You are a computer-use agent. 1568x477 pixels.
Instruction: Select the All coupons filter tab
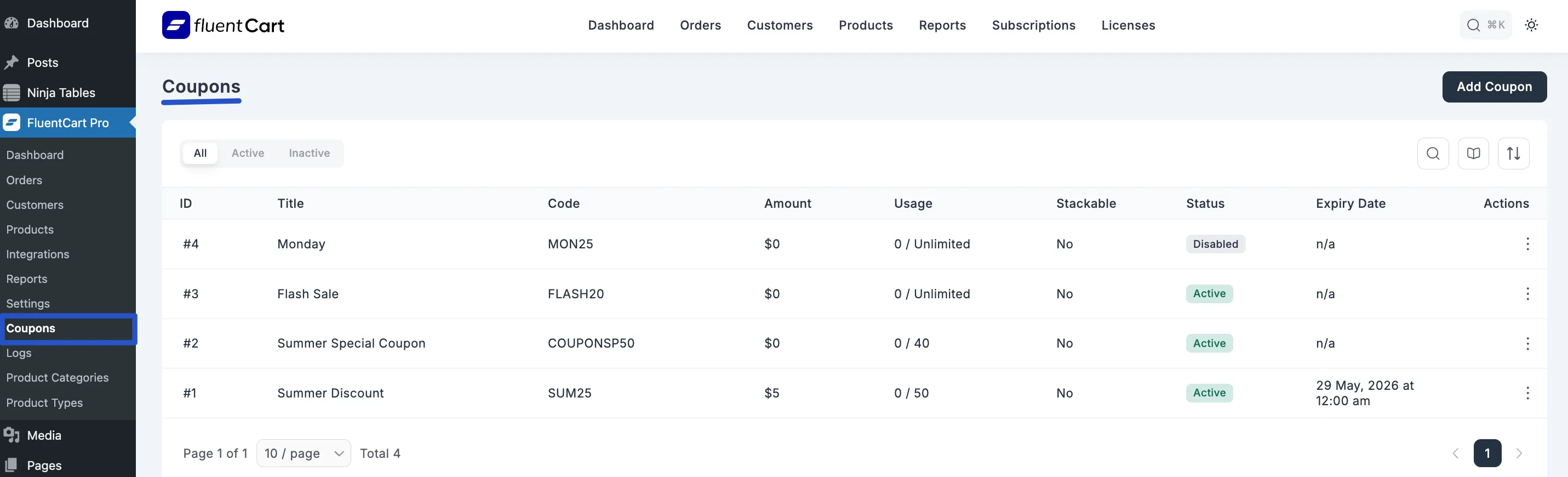[201, 154]
